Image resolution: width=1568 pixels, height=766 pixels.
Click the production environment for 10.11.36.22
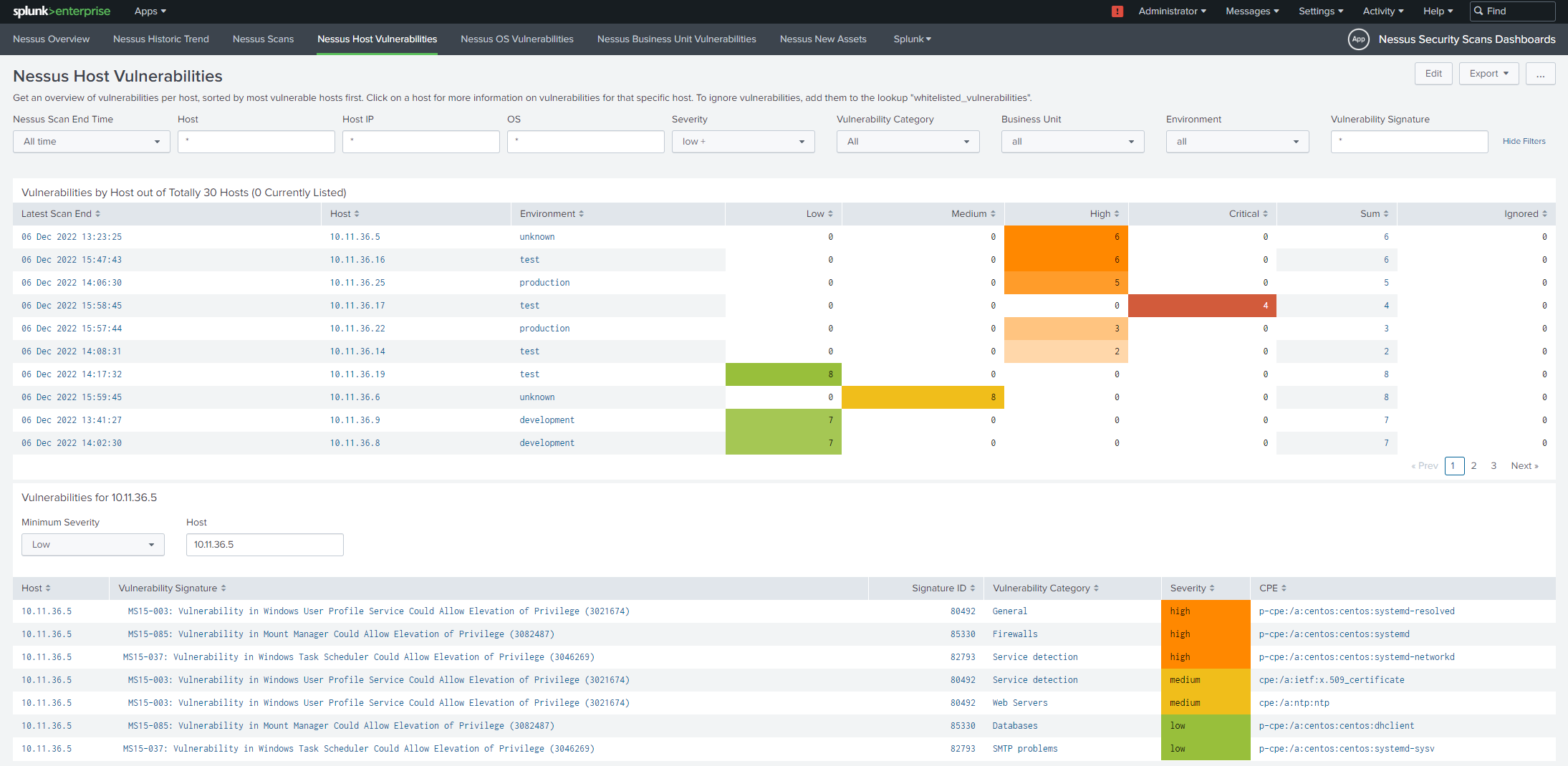545,329
